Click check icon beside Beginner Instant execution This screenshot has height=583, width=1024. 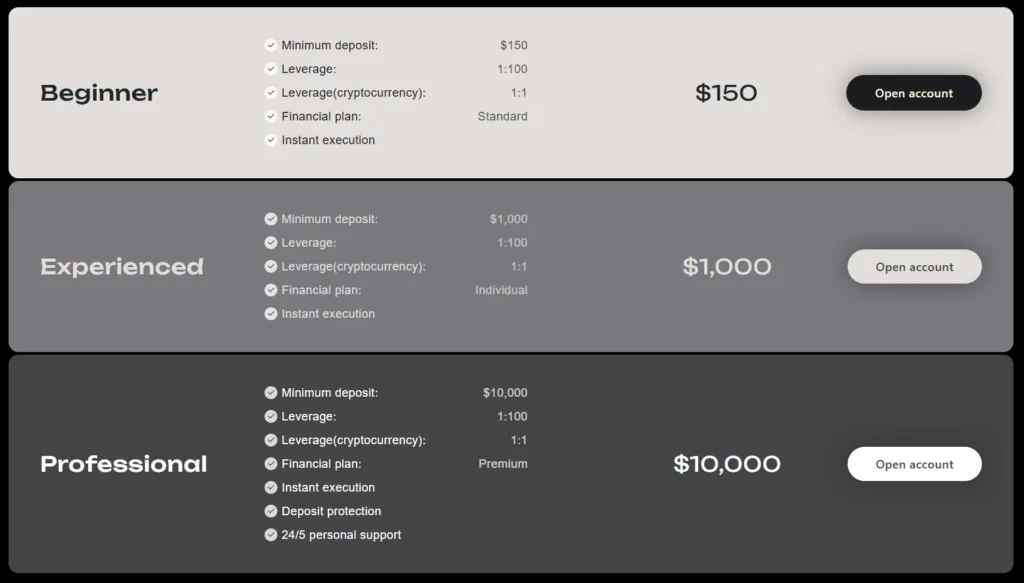[271, 140]
